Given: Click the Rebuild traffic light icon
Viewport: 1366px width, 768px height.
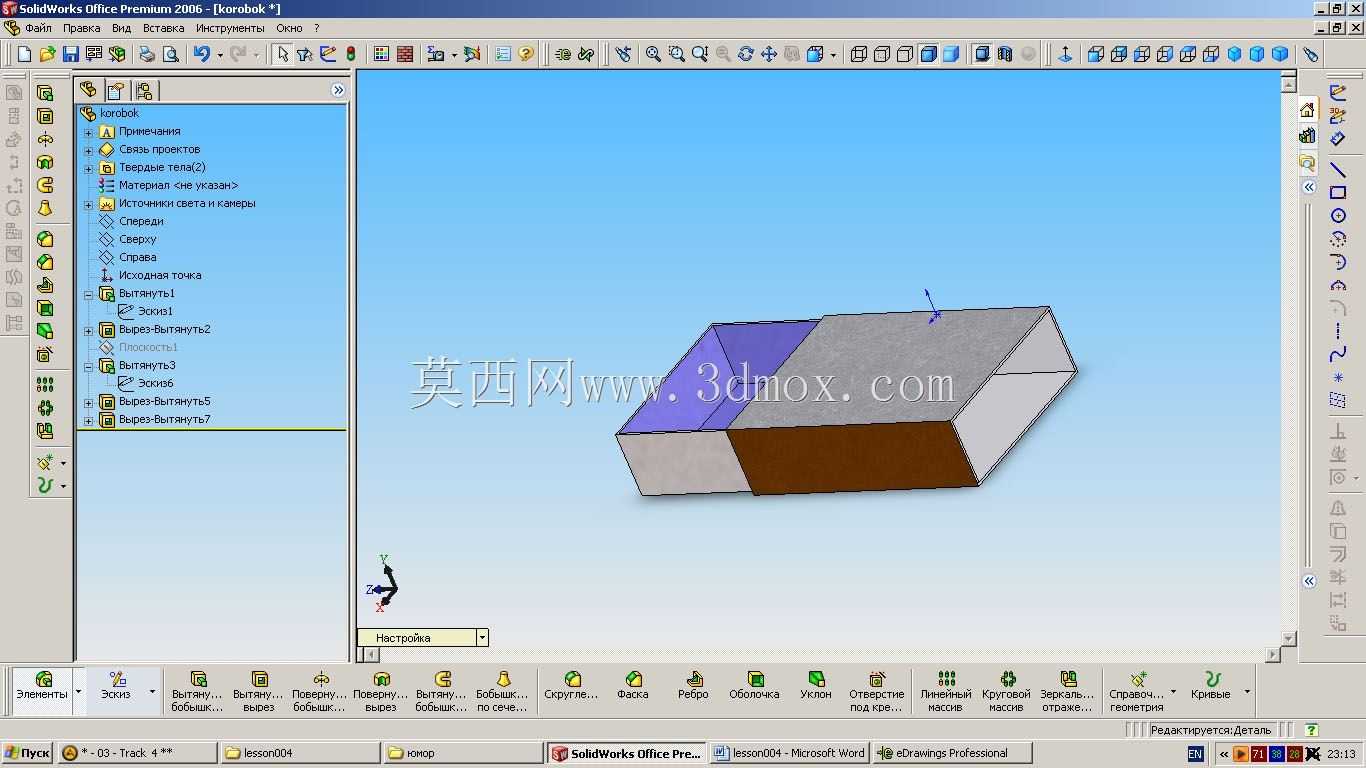Looking at the screenshot, I should coord(351,54).
